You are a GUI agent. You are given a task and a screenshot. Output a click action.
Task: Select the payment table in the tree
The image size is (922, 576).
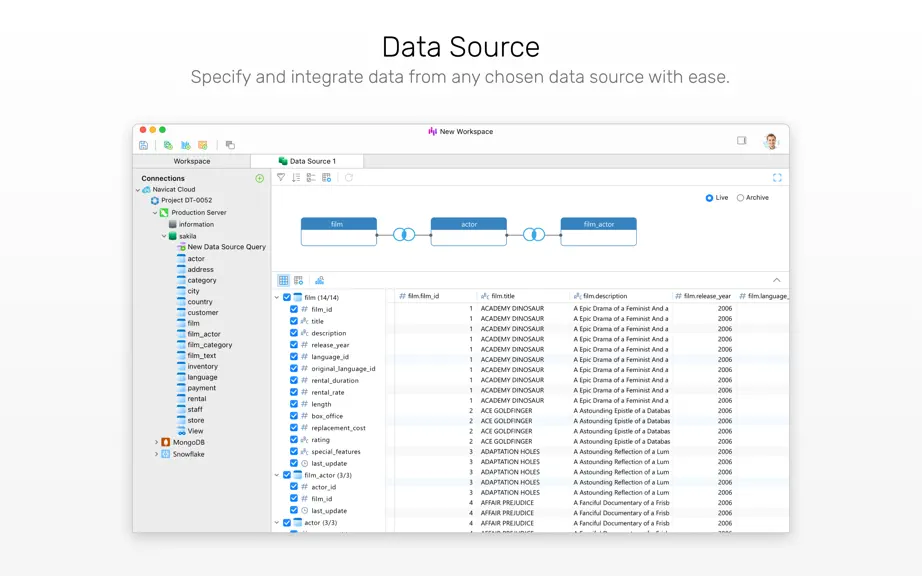click(x=201, y=388)
